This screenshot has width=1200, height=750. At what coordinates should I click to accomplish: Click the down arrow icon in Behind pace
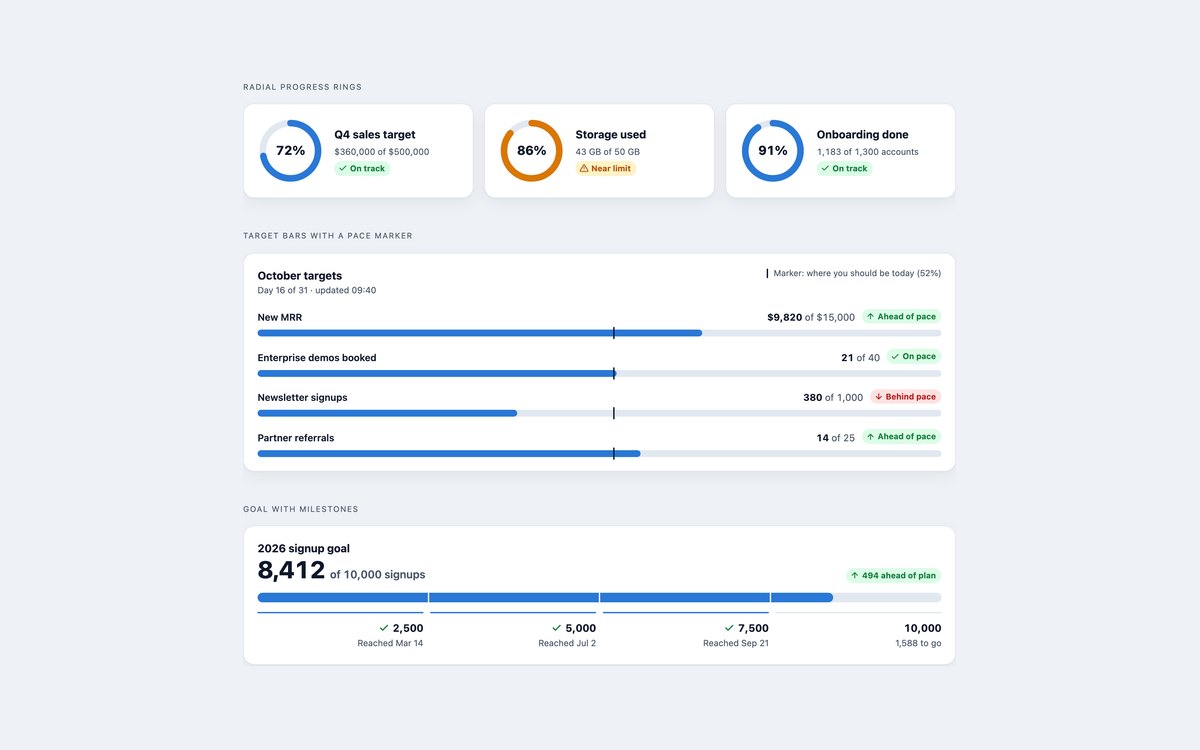(879, 397)
